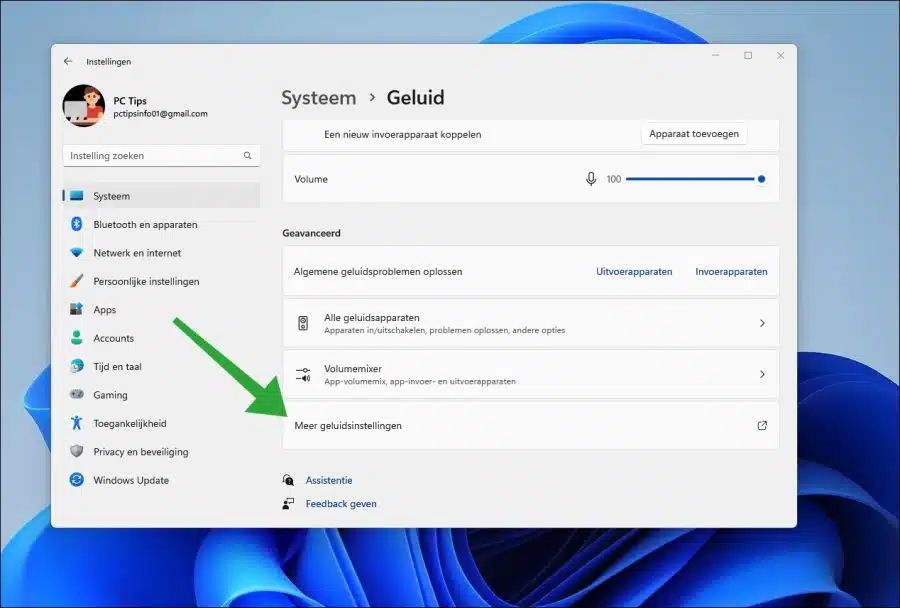The image size is (900, 608).
Task: Close the Instellingen window
Action: coord(781,56)
